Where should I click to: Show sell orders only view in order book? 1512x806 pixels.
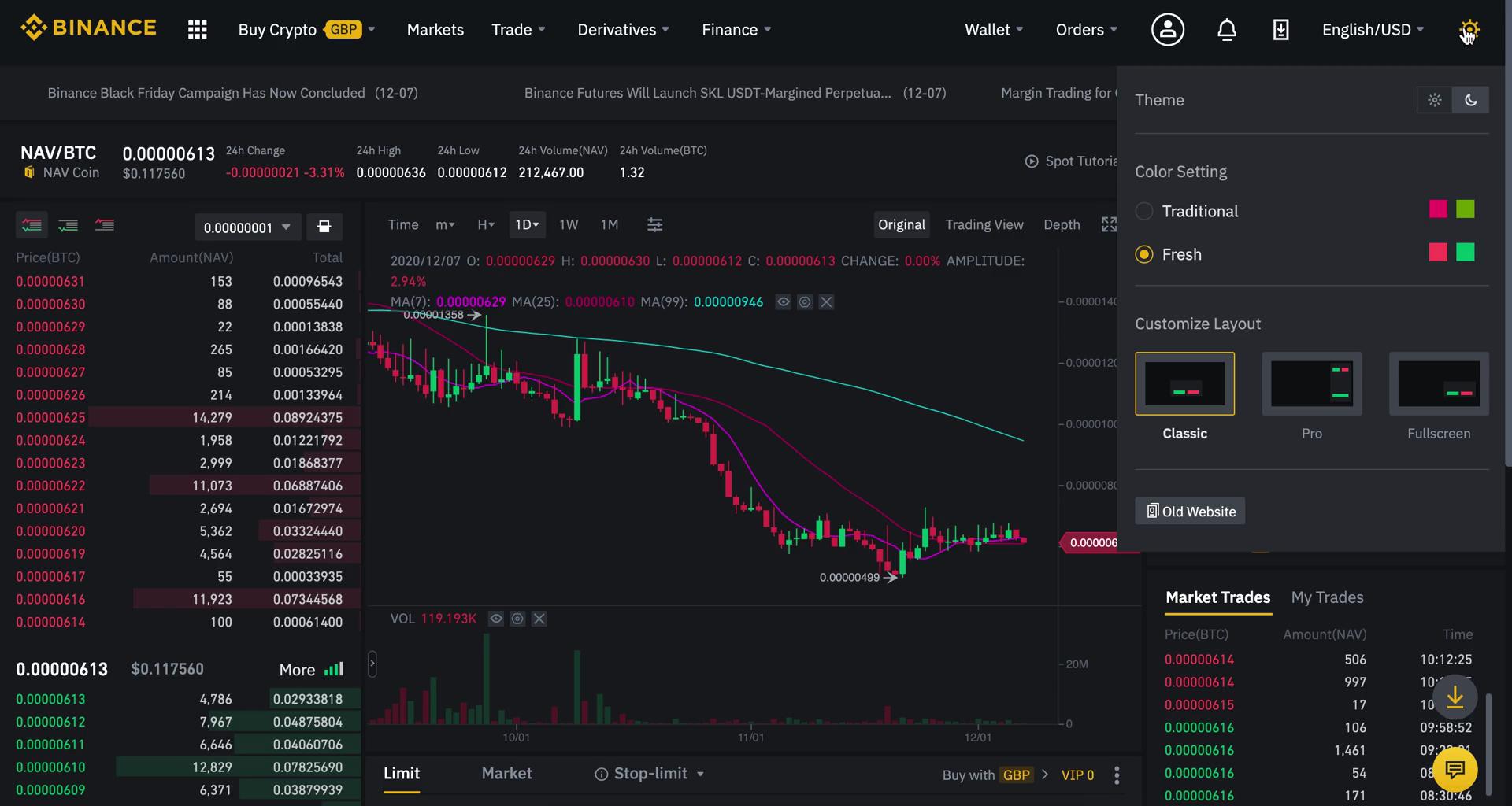click(x=104, y=225)
